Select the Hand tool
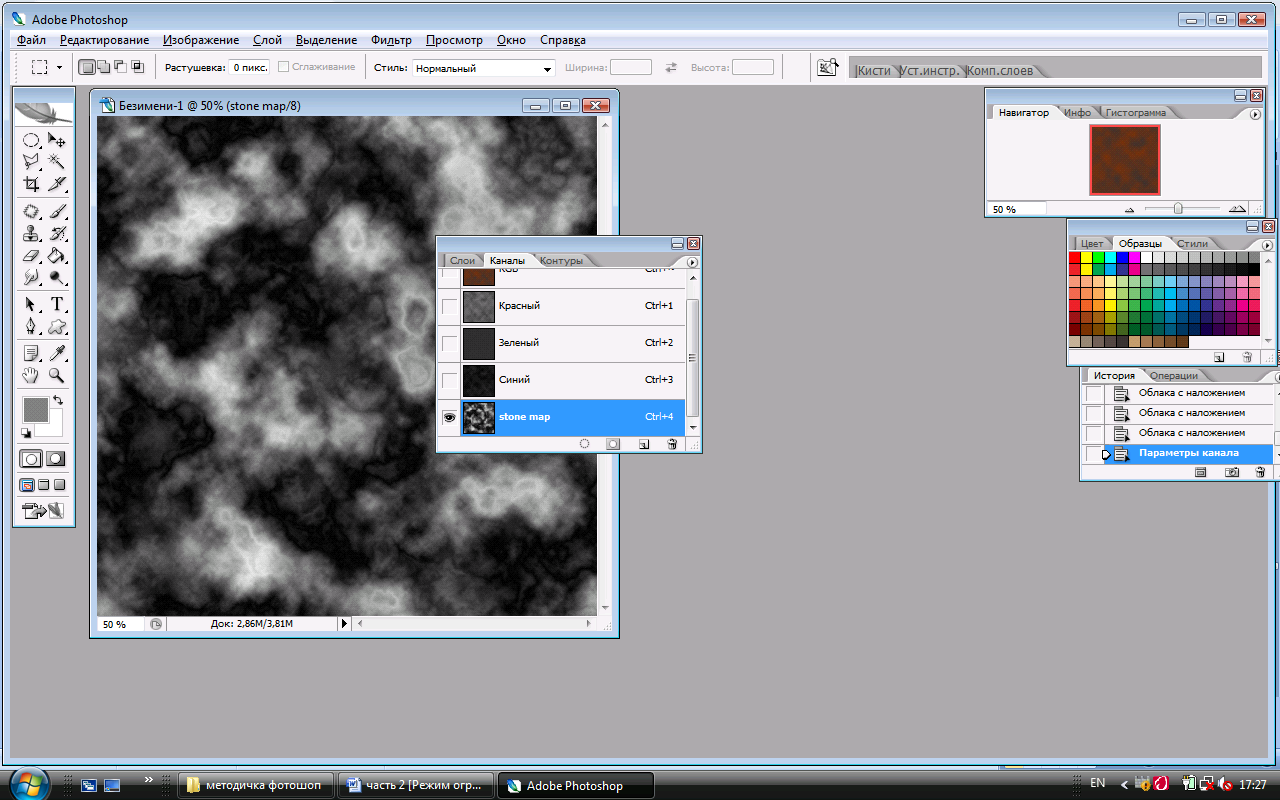Screen dimensions: 1280x800 [31, 375]
